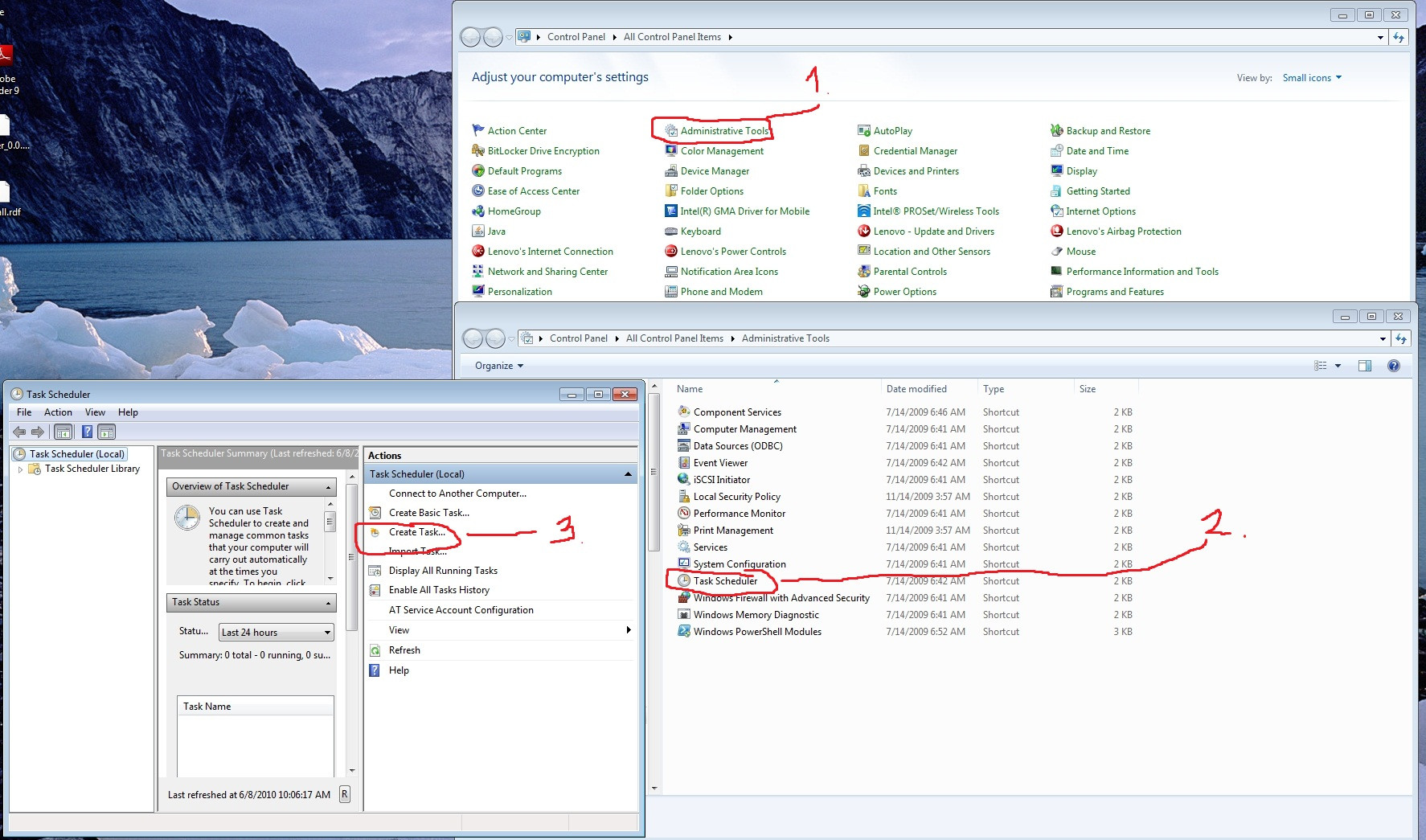This screenshot has height=840, width=1426.
Task: Click the Last refreshed at 6/8/2010 status text
Action: [x=249, y=795]
